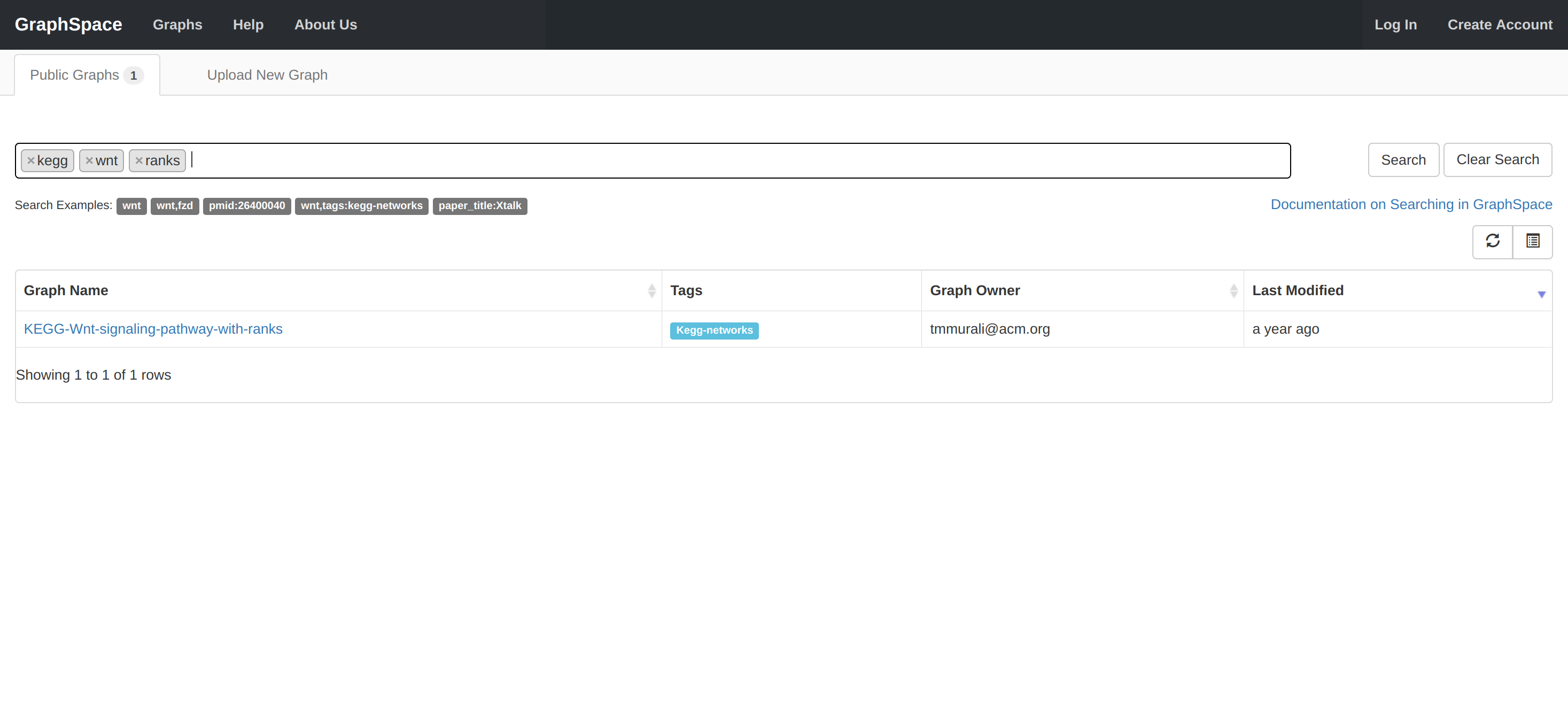The width and height of the screenshot is (1568, 724).
Task: Click the Kegg-networks tag badge
Action: (714, 330)
